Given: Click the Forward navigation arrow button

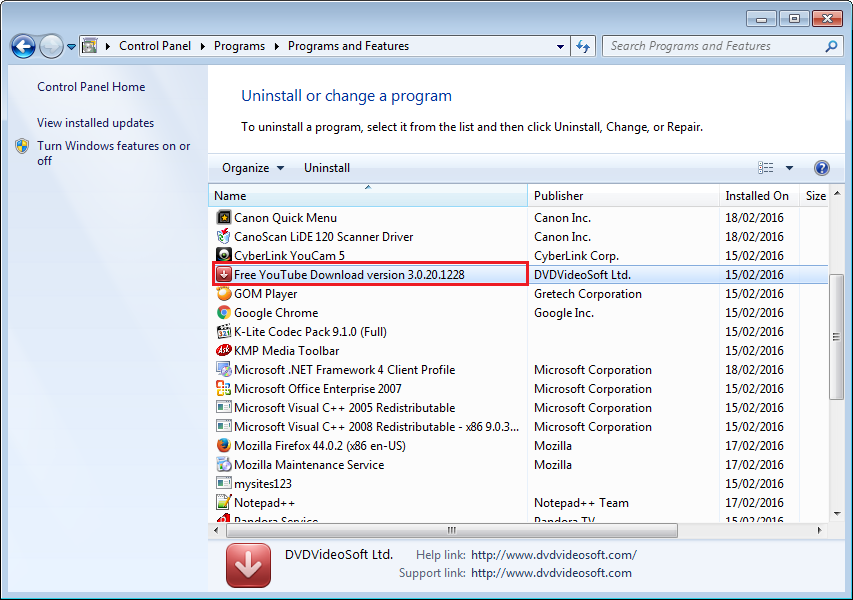Looking at the screenshot, I should pyautogui.click(x=52, y=46).
